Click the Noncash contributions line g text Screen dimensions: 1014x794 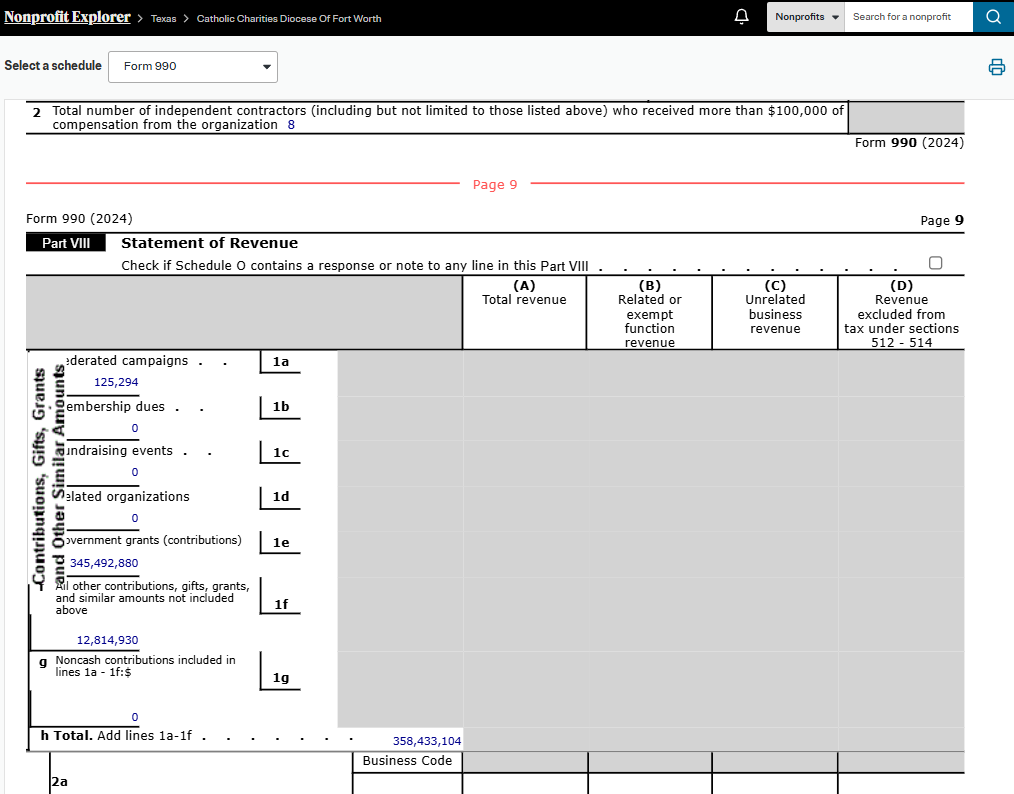click(x=146, y=666)
